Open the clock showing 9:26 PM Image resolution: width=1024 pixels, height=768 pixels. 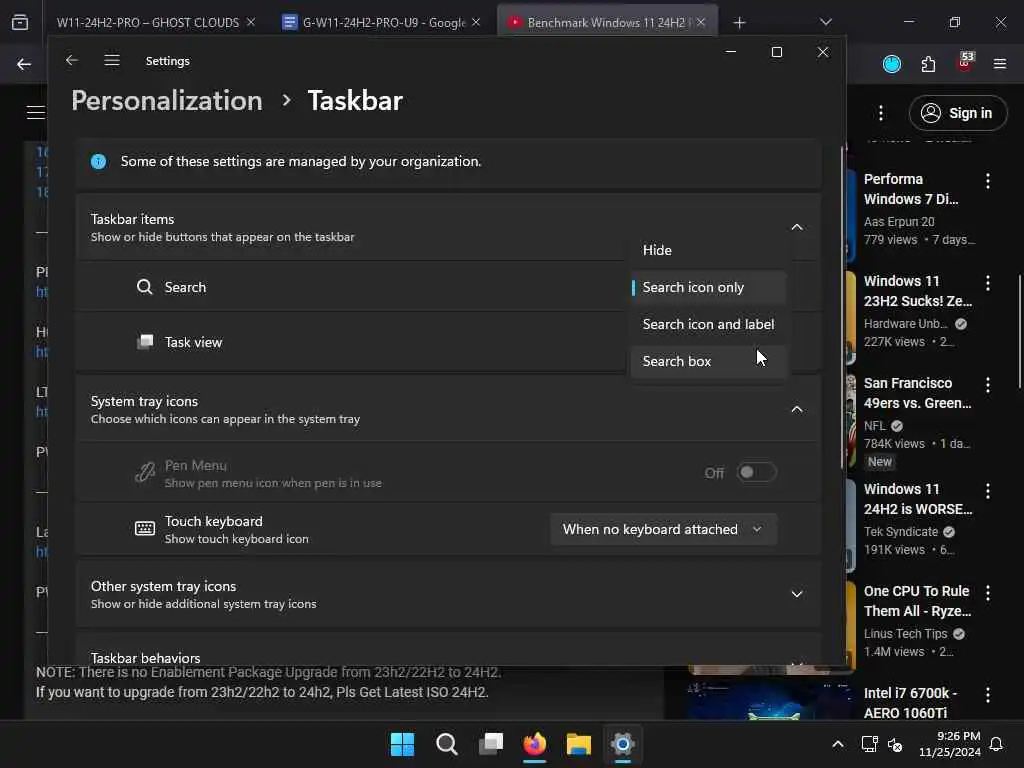pos(950,744)
